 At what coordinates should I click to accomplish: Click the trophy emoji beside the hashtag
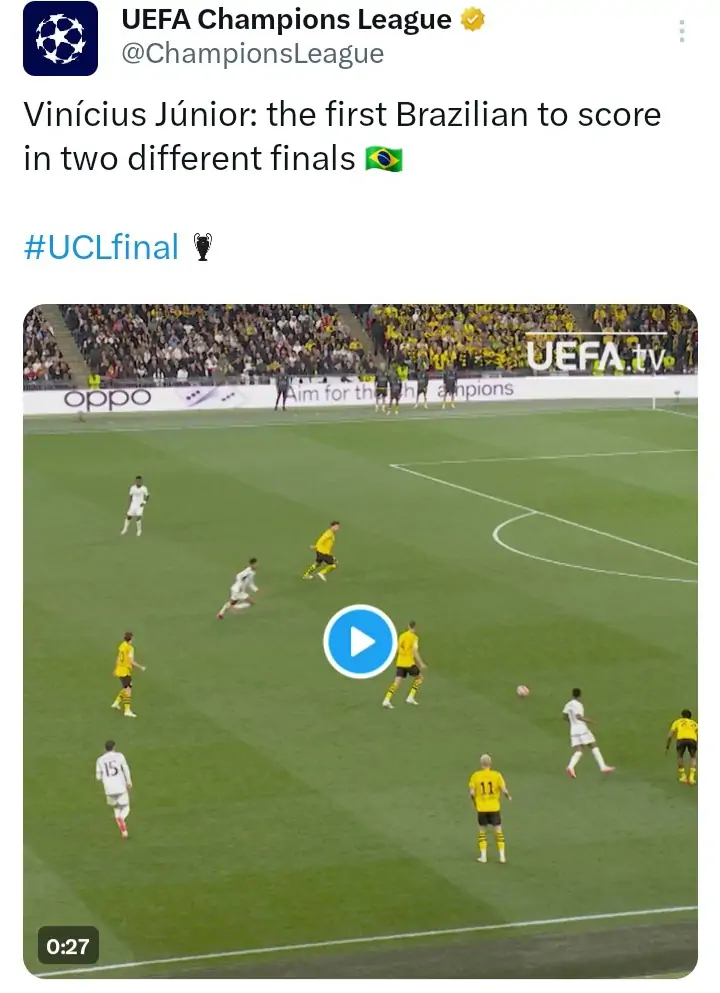click(203, 246)
